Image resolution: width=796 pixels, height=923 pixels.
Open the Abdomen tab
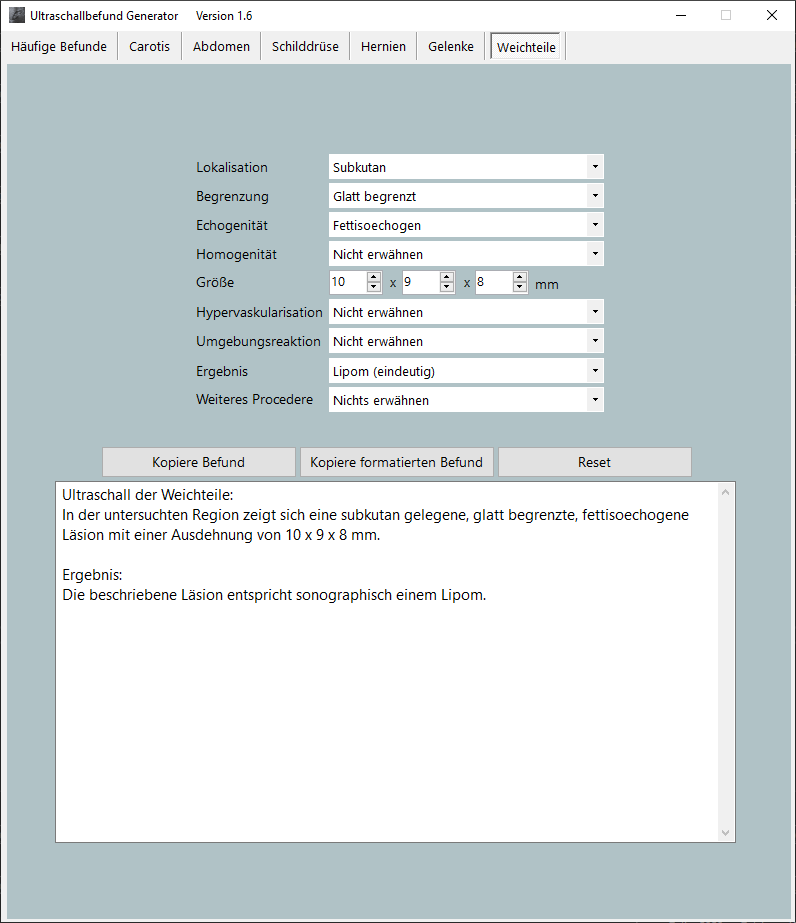click(x=221, y=47)
